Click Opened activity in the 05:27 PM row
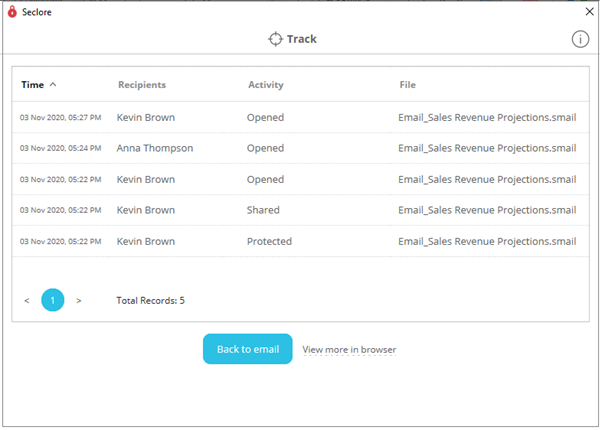 265,118
